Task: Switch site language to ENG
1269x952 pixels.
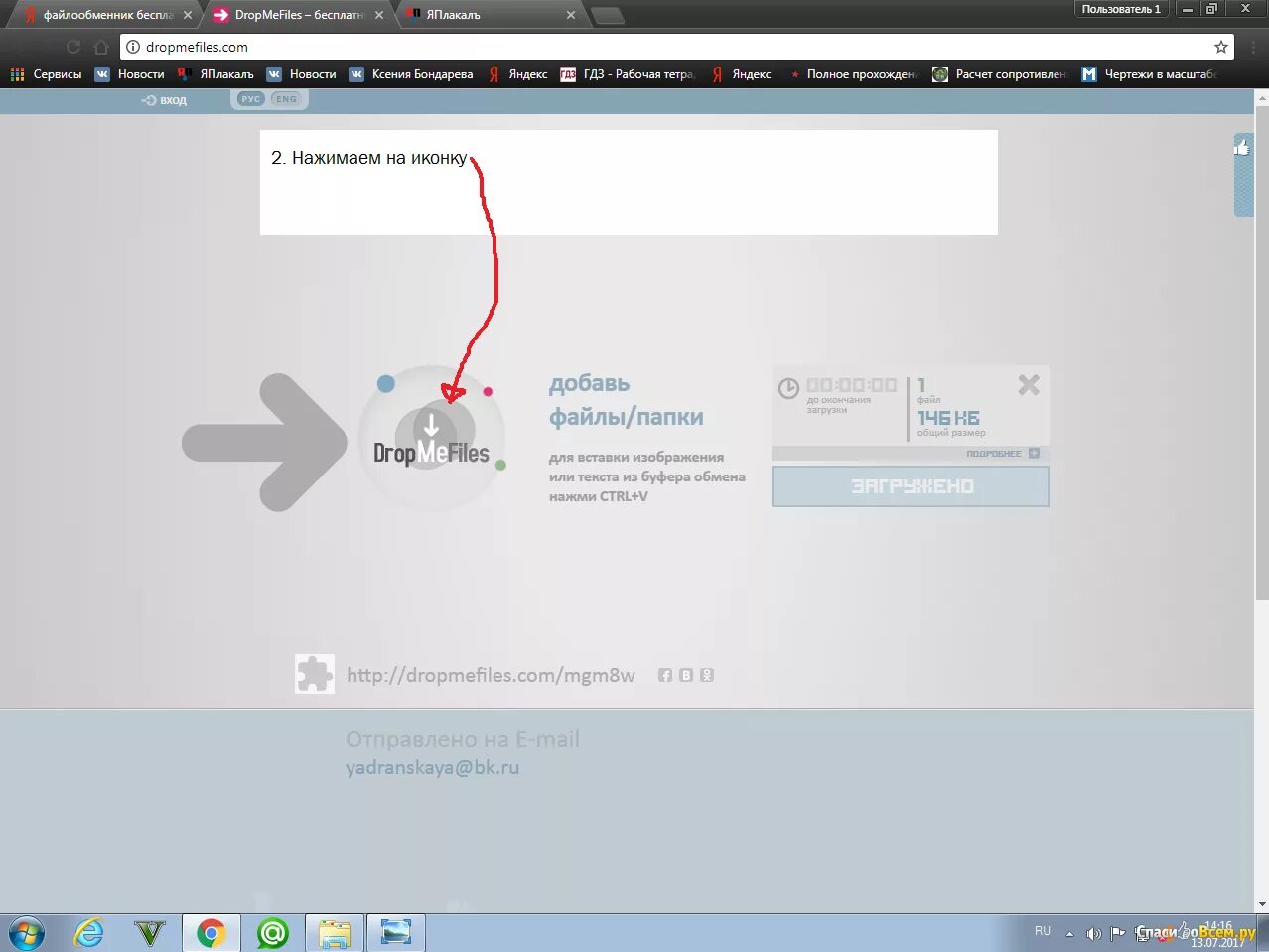Action: [286, 99]
